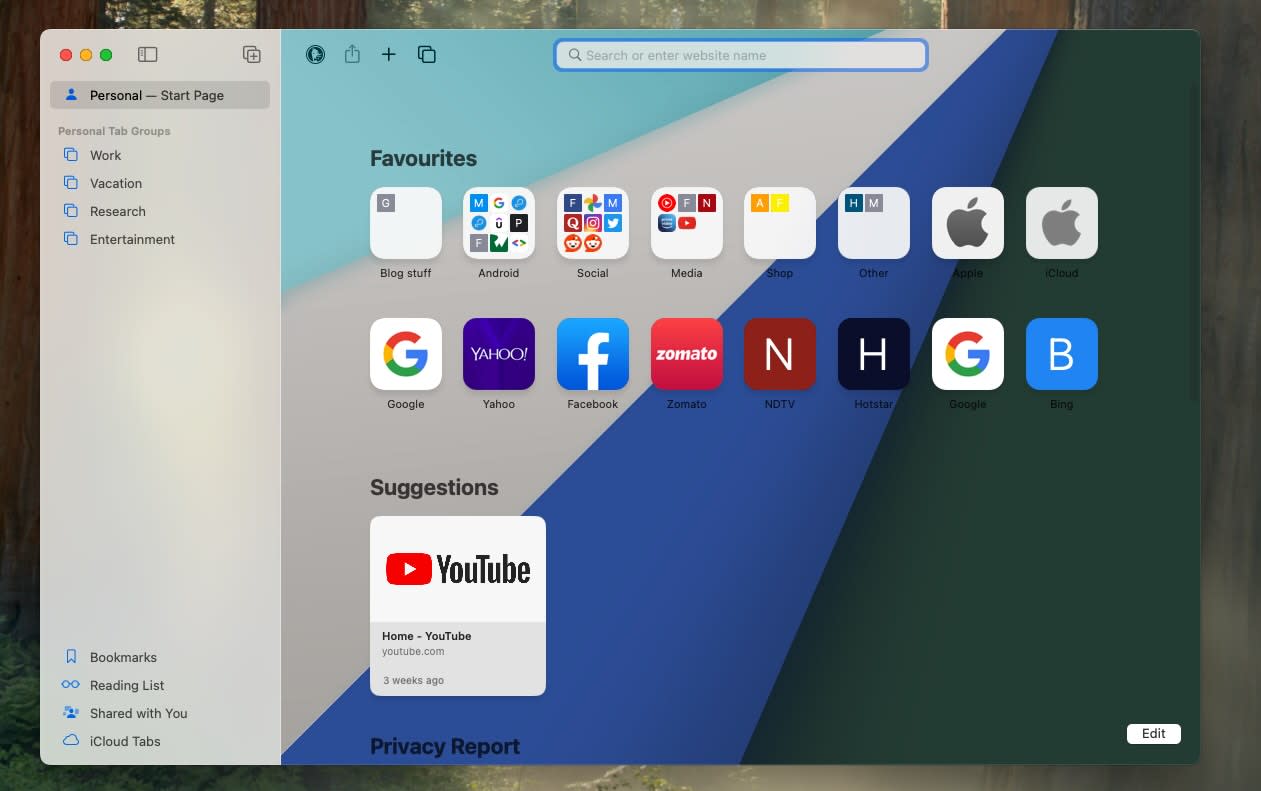Open the Blog stuff favourites folder
This screenshot has width=1261, height=791.
pyautogui.click(x=406, y=223)
